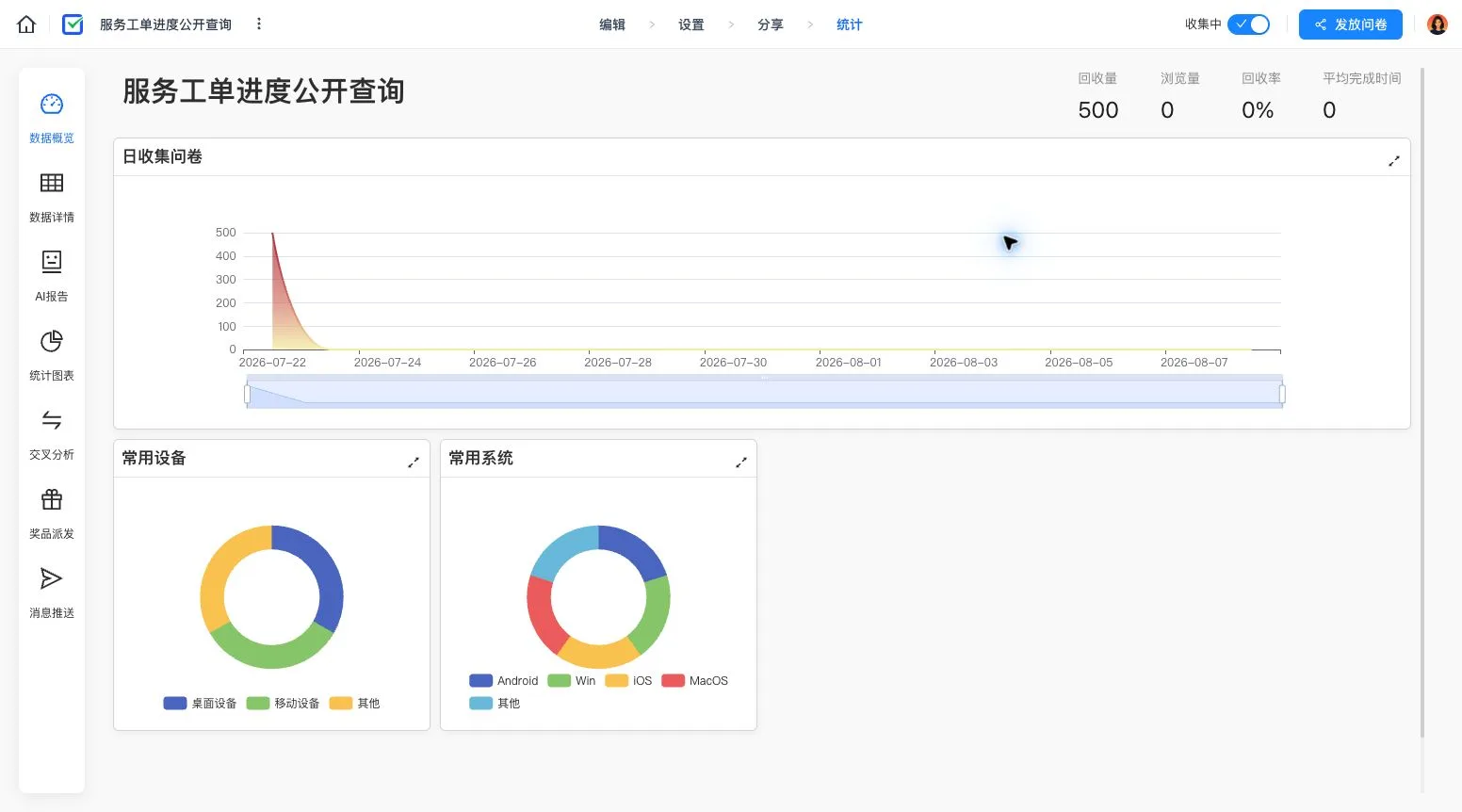The image size is (1462, 812).
Task: Click the 2026-08-07 axis date label
Action: pyautogui.click(x=1194, y=363)
